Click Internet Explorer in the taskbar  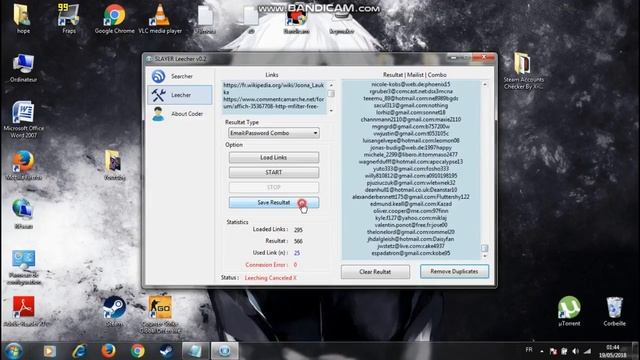[79, 351]
